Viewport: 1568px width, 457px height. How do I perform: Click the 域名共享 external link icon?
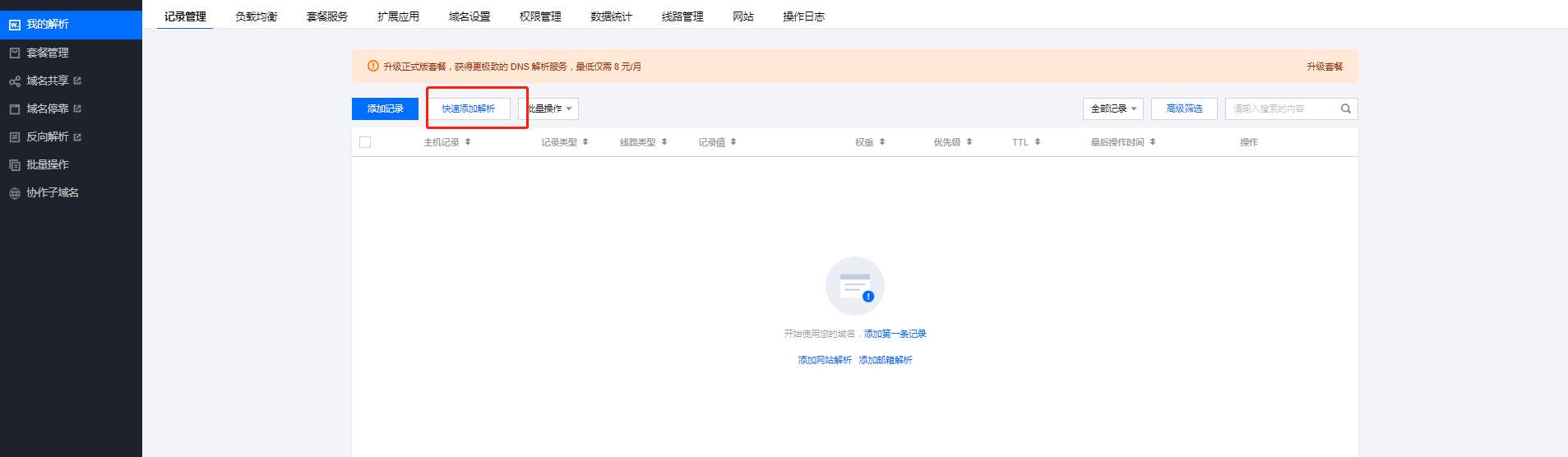77,81
